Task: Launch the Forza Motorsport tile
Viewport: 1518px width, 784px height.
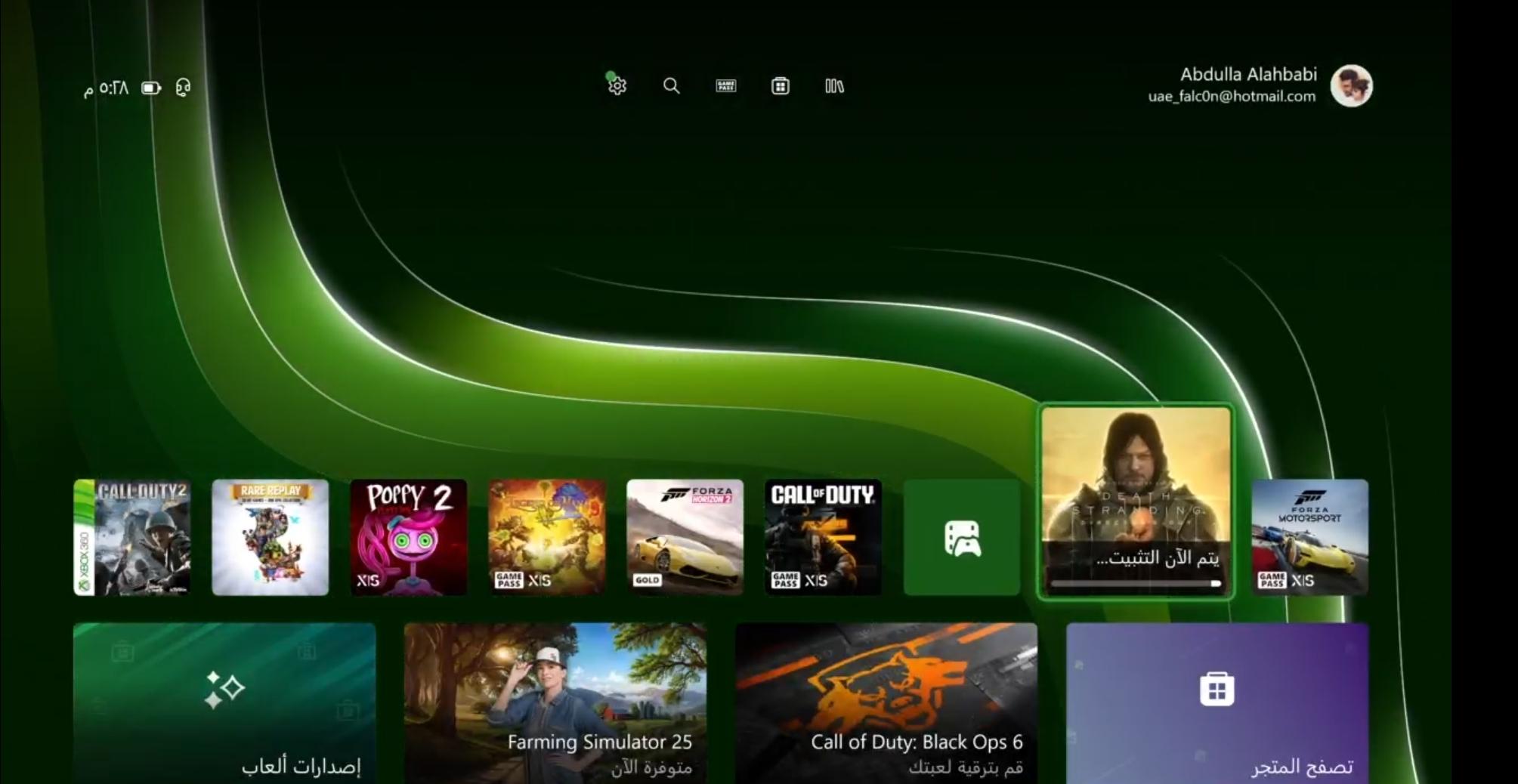Action: [x=1310, y=537]
